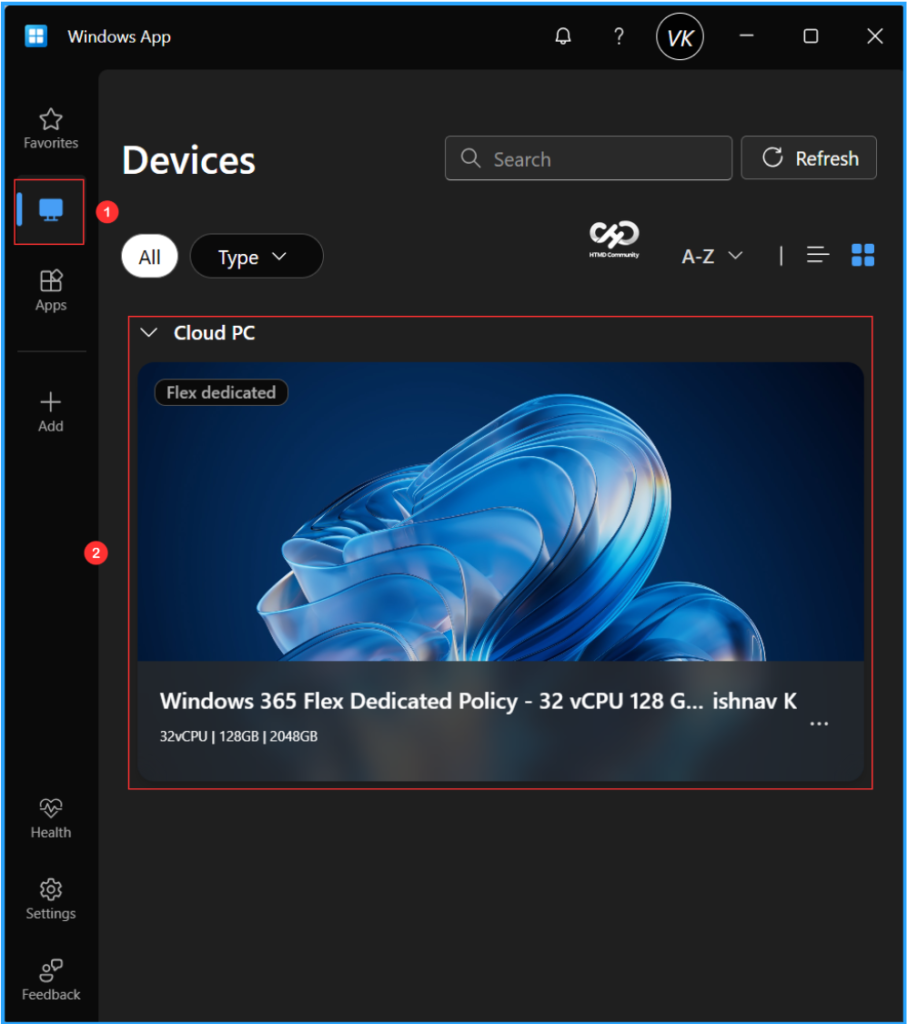This screenshot has height=1024, width=907.
Task: Open the Apps section in sidebar
Action: point(51,291)
